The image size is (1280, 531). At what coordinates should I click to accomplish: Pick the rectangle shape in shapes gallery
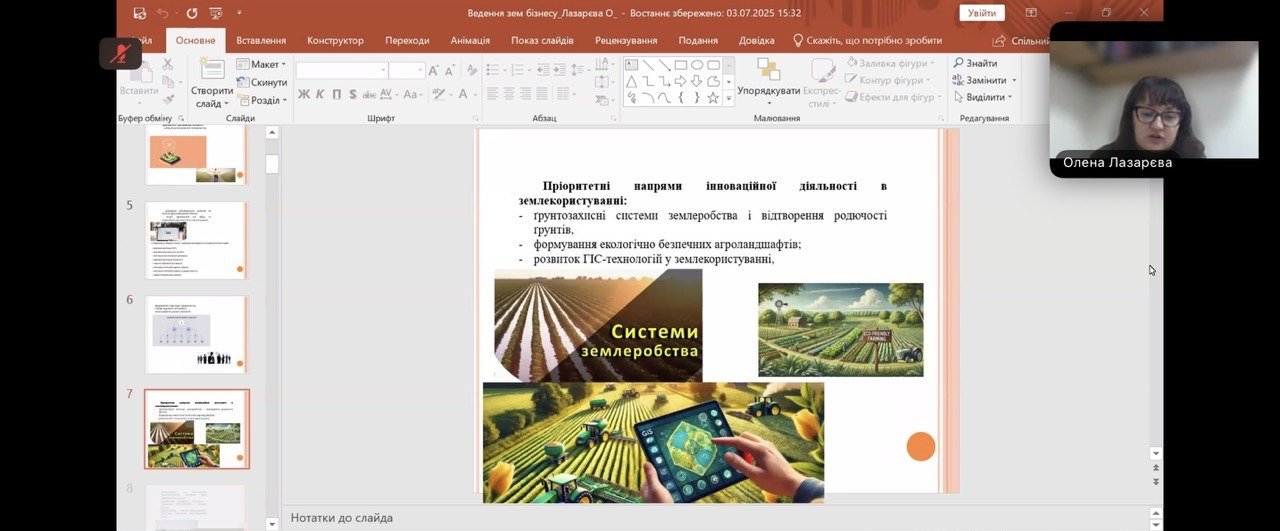coord(680,65)
